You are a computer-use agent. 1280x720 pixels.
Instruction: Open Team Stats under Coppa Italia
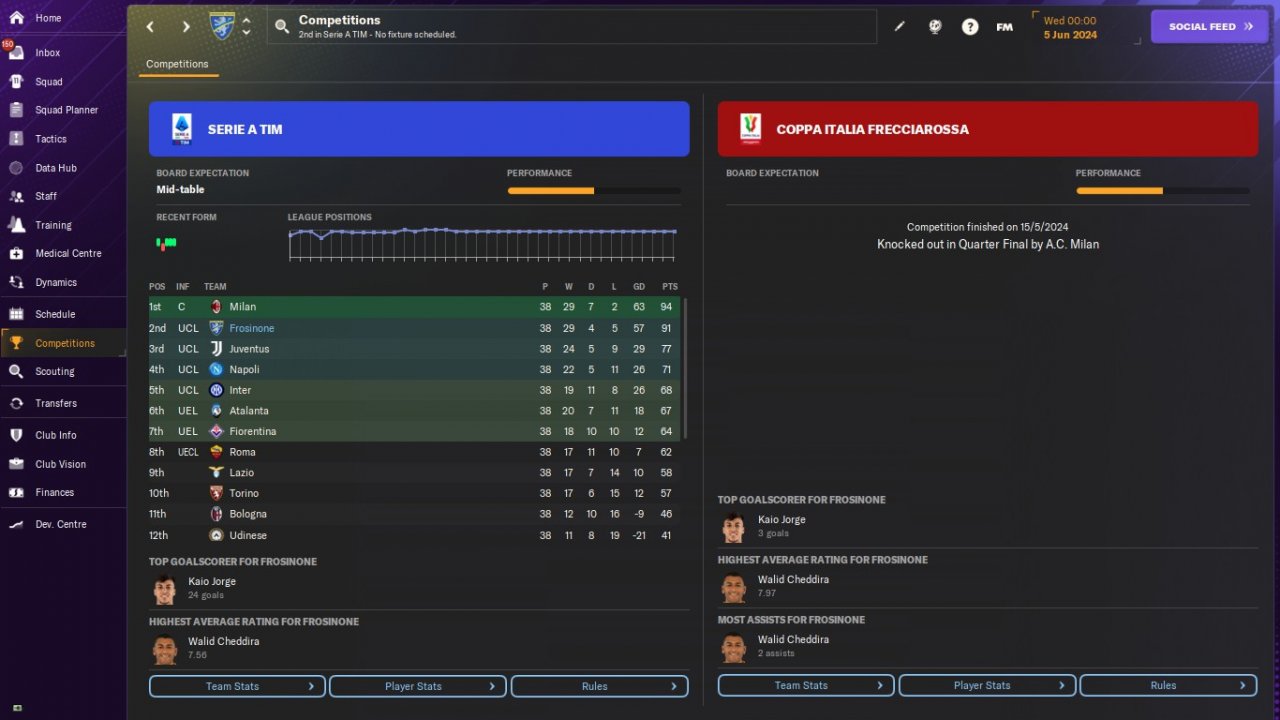point(806,685)
